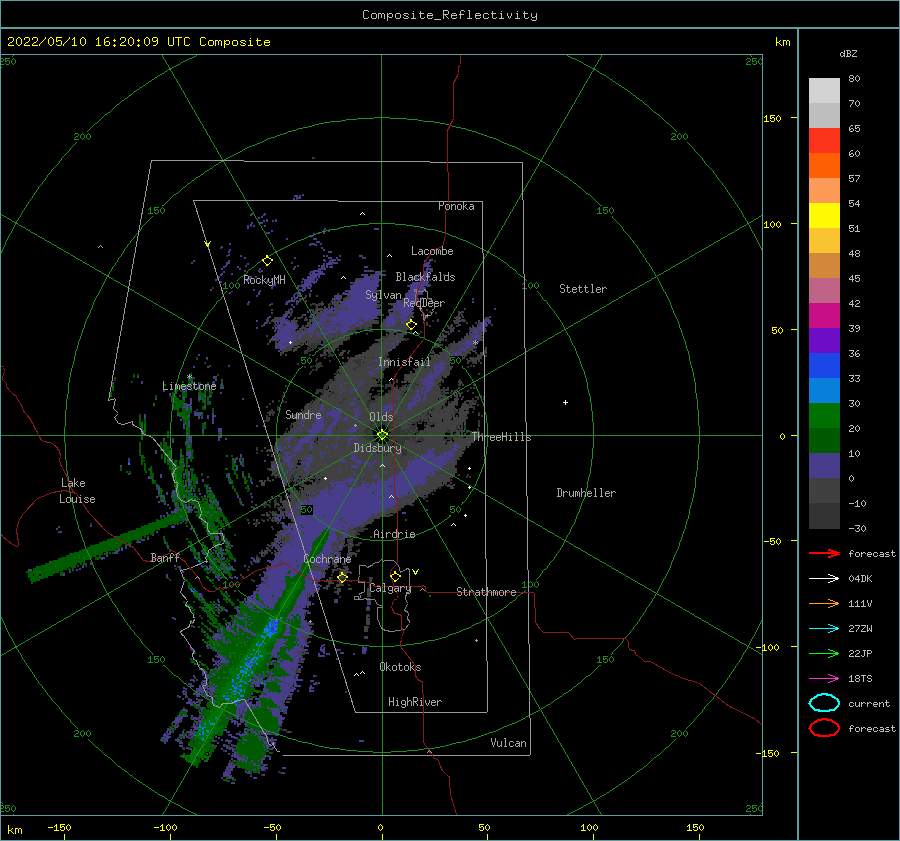Screen dimensions: 900x841
Task: Select the light gray 80-70 dBZ swatch
Action: pyautogui.click(x=824, y=91)
